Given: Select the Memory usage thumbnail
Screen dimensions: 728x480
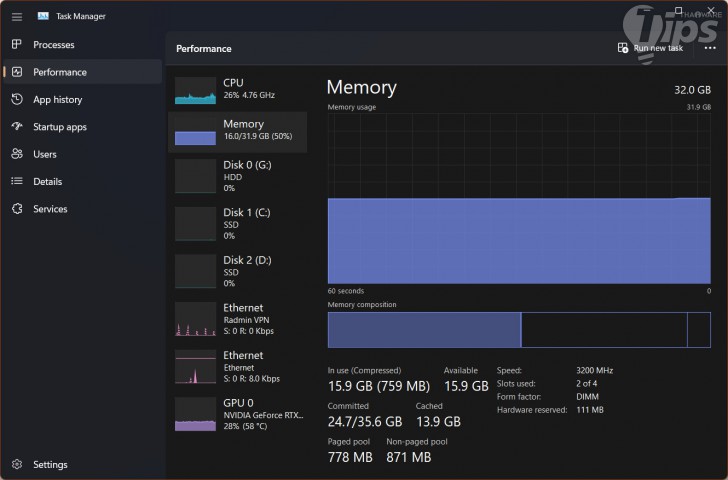Looking at the screenshot, I should (x=195, y=132).
